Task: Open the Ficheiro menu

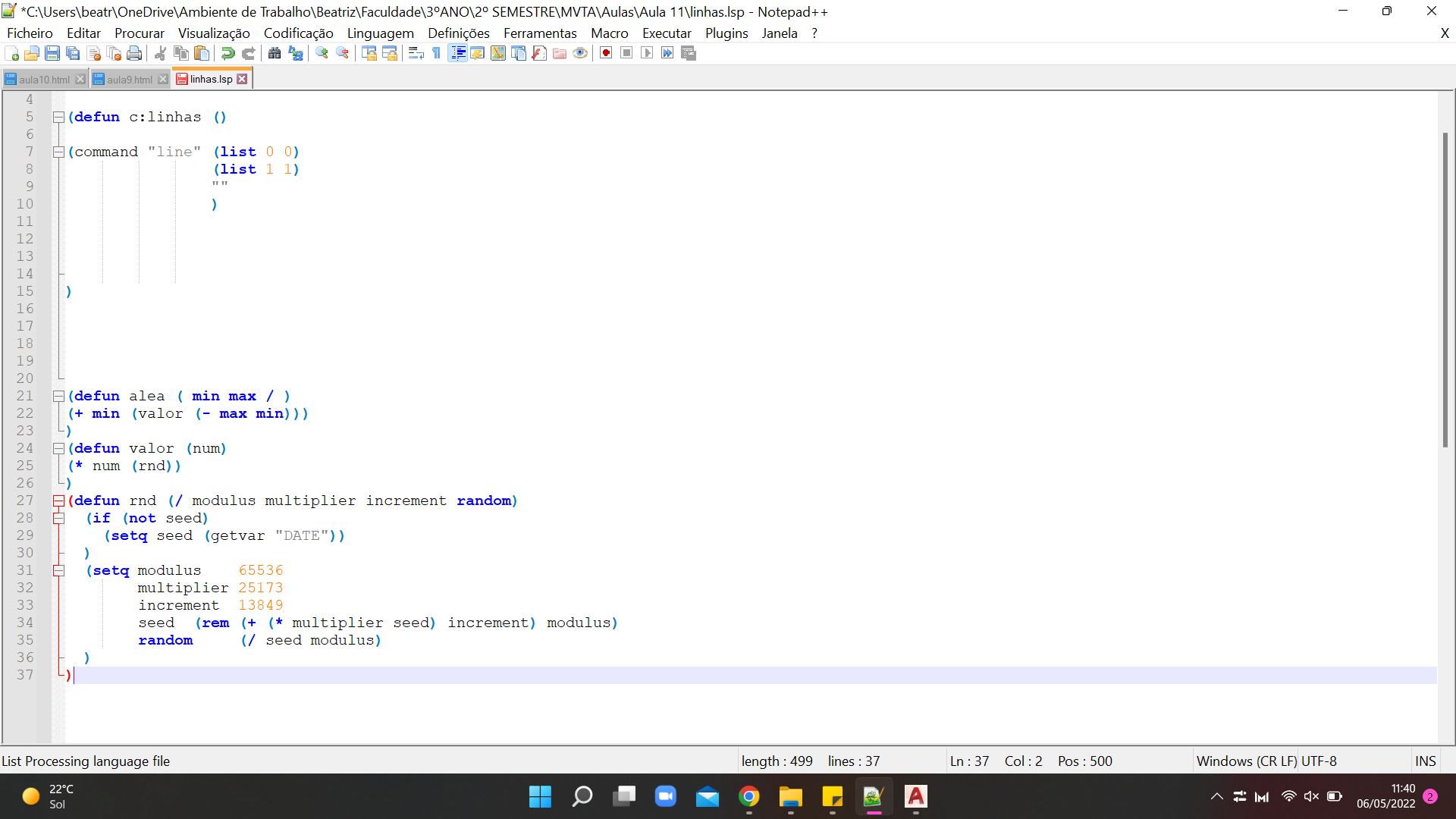Action: [30, 33]
